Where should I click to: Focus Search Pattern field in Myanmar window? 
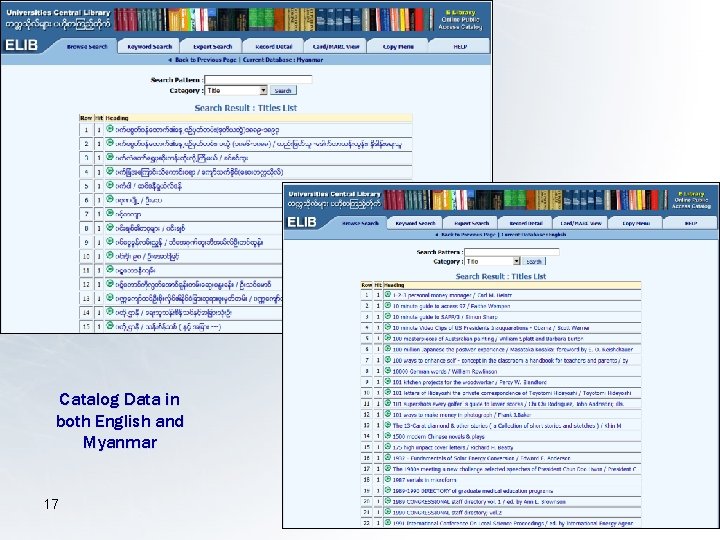(258, 79)
